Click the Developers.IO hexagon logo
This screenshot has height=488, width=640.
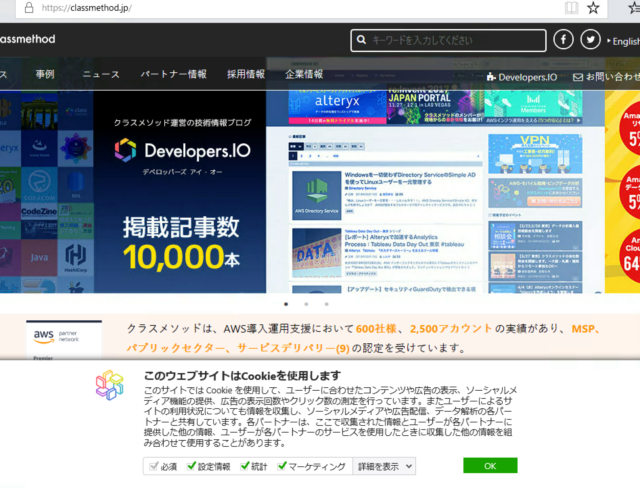[x=125, y=150]
